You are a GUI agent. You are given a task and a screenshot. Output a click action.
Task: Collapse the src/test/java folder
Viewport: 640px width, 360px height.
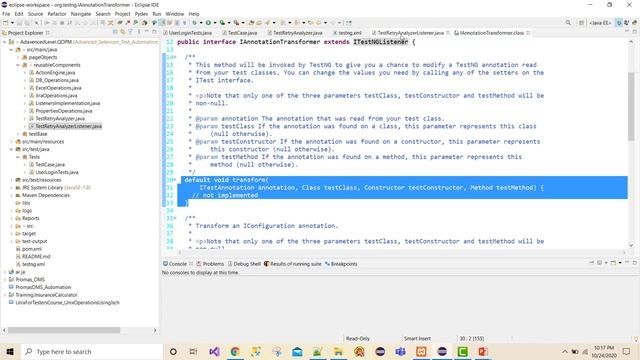(11, 149)
